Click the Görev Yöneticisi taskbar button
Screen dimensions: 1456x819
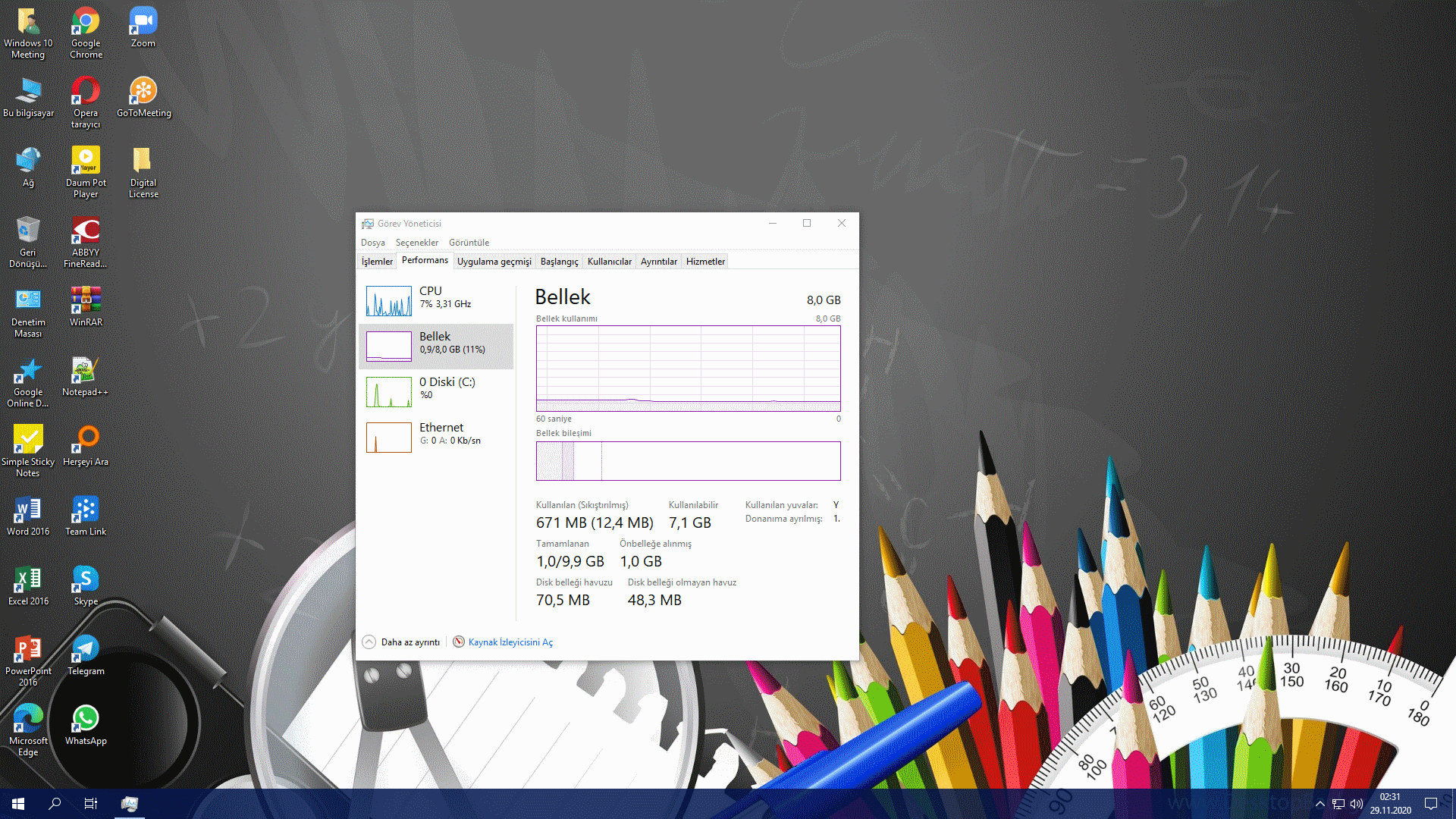pyautogui.click(x=130, y=804)
